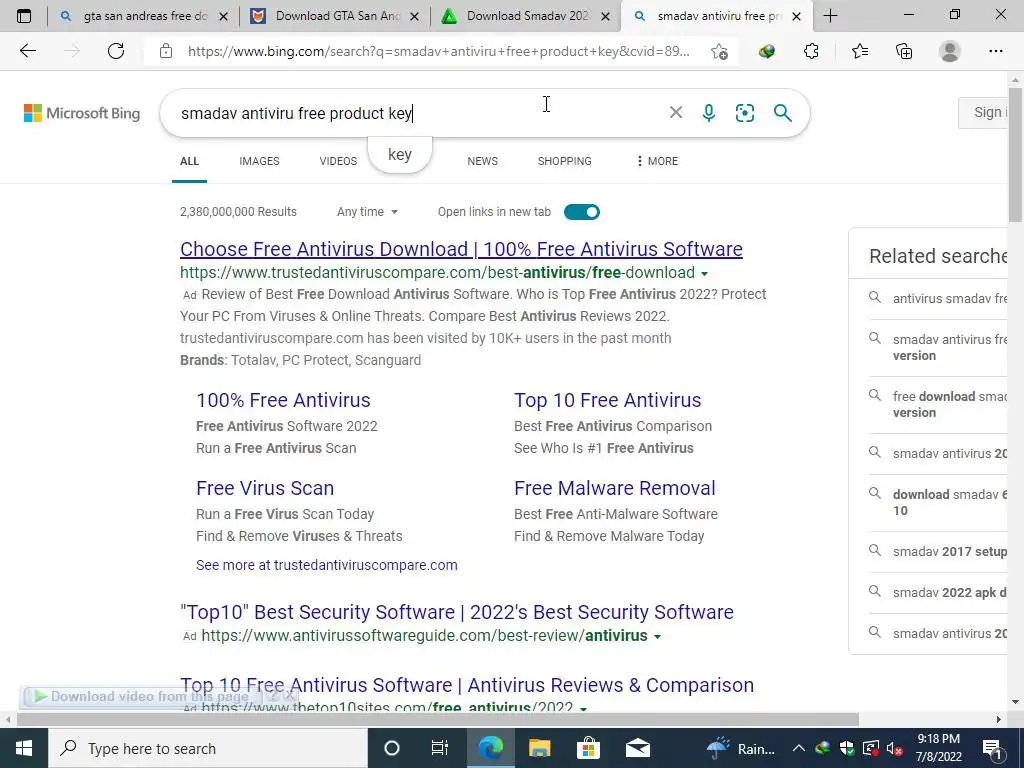The width and height of the screenshot is (1024, 768).
Task: Open the Any time filter dropdown
Action: tap(367, 212)
